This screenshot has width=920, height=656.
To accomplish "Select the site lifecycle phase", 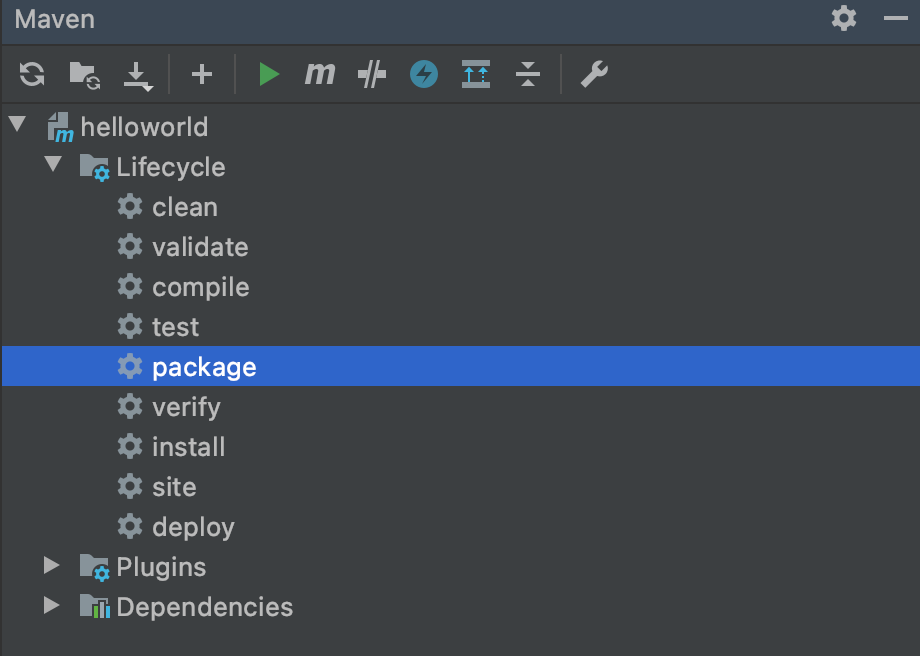I will pos(174,487).
